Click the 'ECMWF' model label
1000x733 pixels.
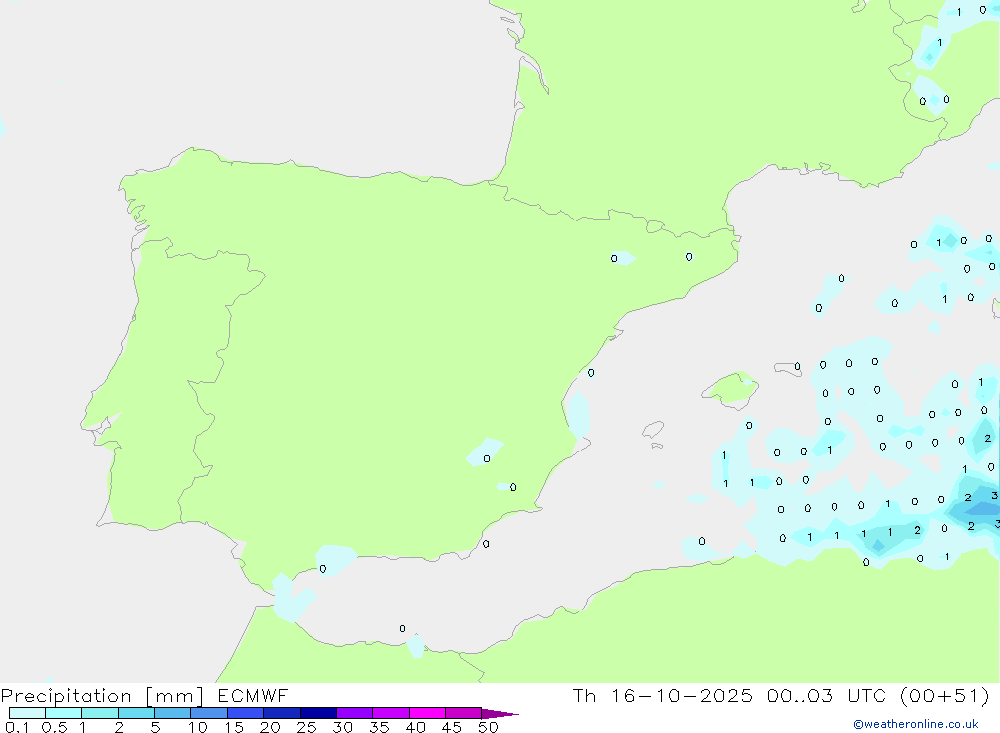click(253, 695)
